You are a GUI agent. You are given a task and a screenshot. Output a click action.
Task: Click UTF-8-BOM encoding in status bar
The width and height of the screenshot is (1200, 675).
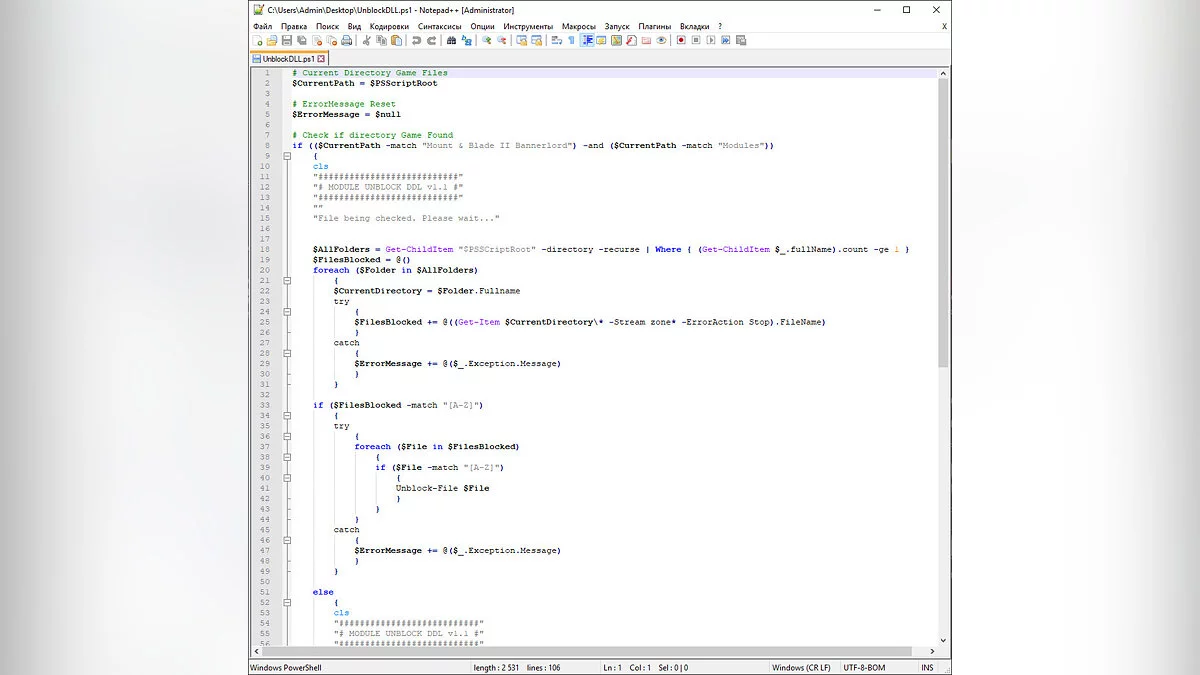click(866, 667)
